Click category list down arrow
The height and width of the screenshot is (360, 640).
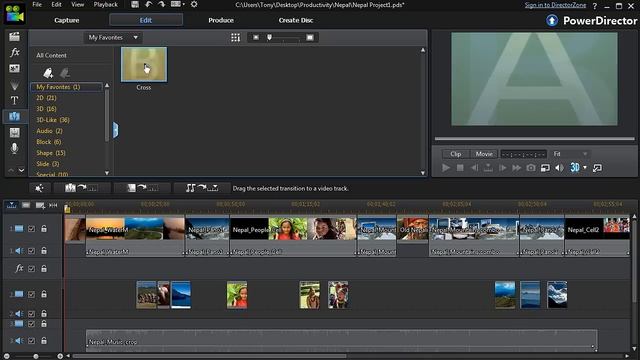(107, 173)
